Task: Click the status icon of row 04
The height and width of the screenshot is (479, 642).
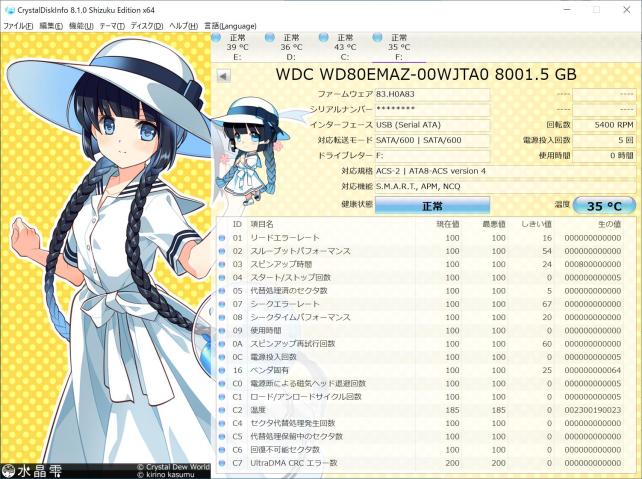Action: [222, 278]
